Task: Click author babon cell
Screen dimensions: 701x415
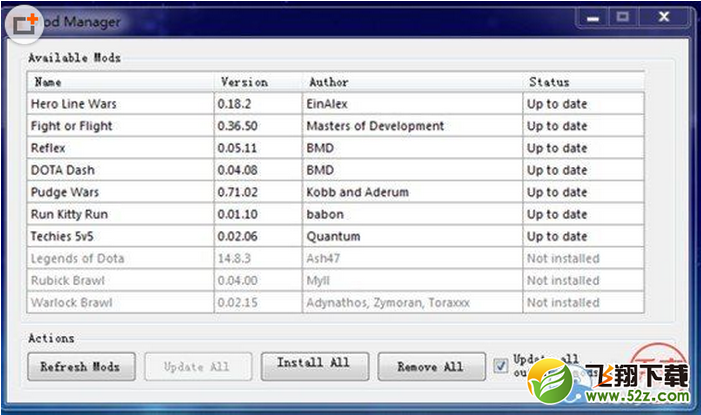Action: pos(413,214)
